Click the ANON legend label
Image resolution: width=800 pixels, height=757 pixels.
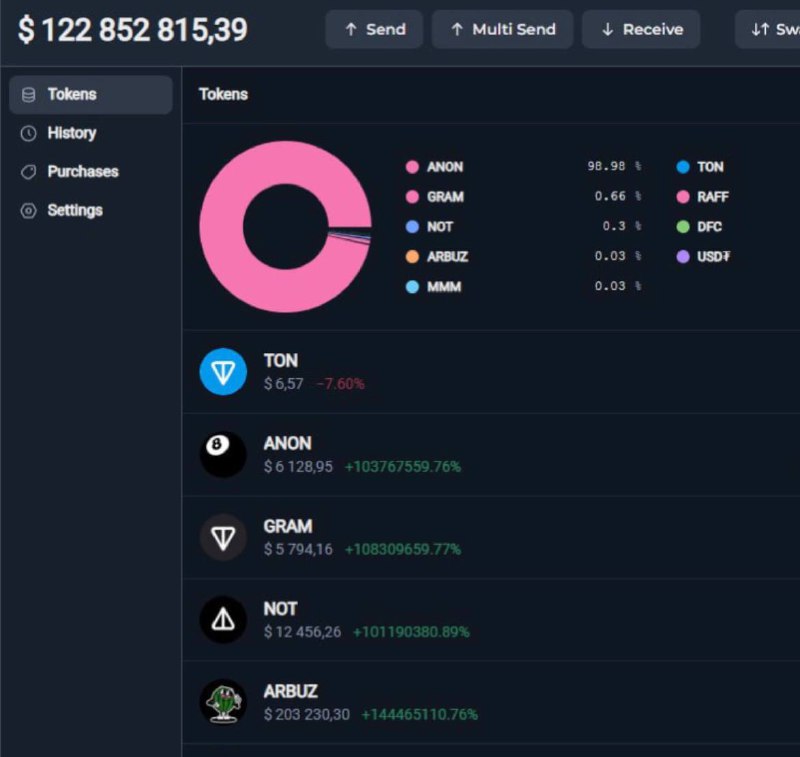pos(445,167)
